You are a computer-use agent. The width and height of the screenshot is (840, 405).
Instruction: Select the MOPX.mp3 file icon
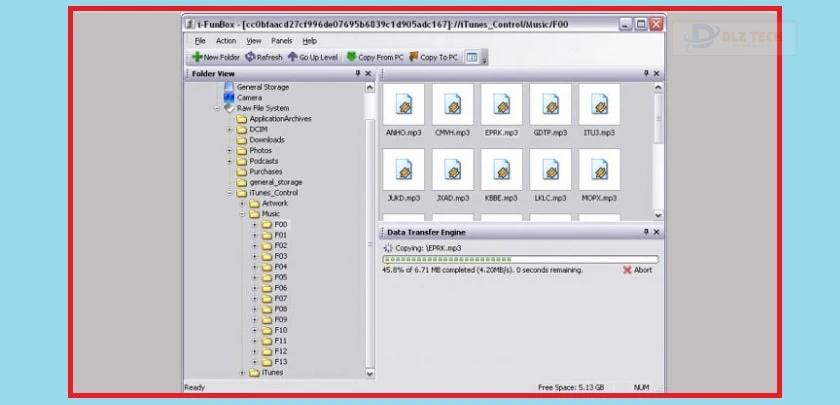(599, 169)
